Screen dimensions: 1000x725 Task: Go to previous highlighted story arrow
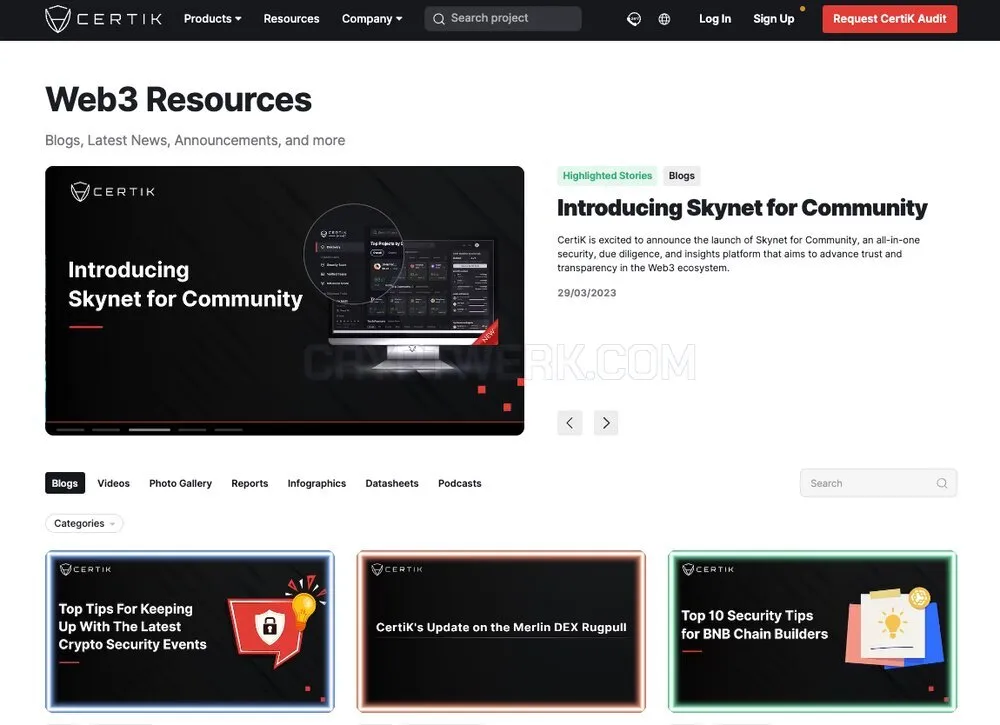[x=570, y=423]
